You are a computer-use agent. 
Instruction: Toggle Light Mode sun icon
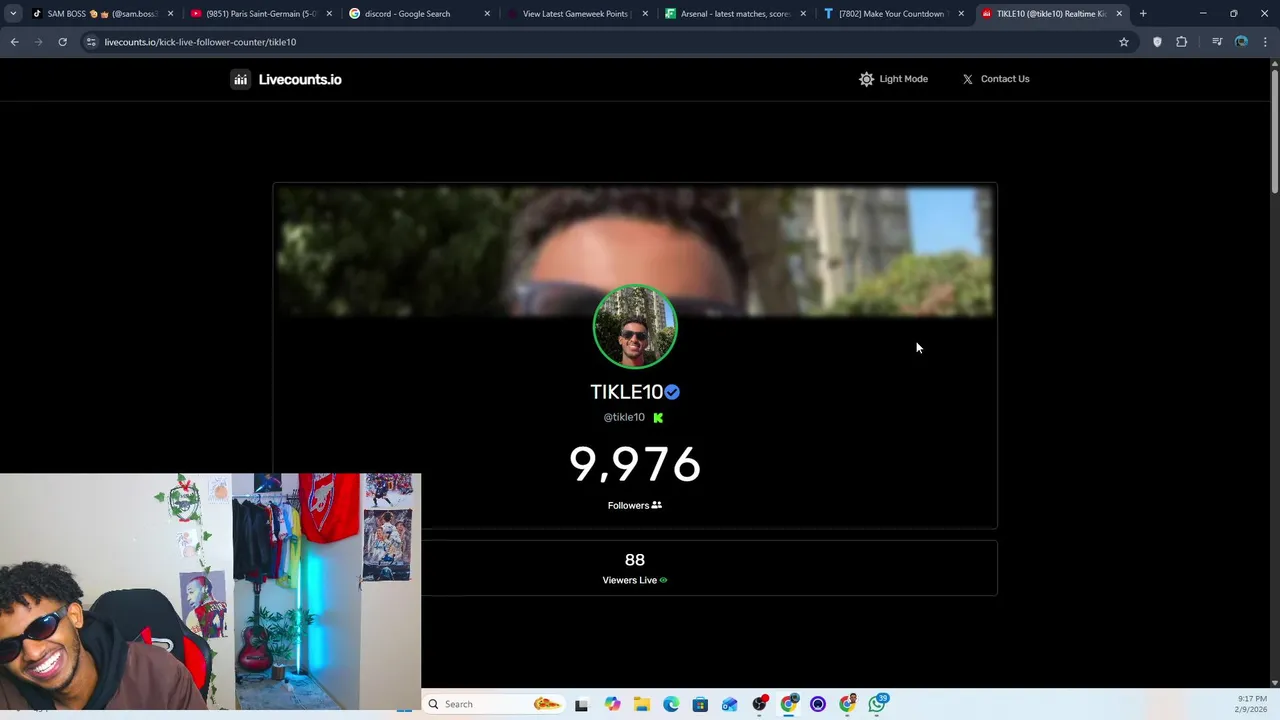tap(866, 79)
